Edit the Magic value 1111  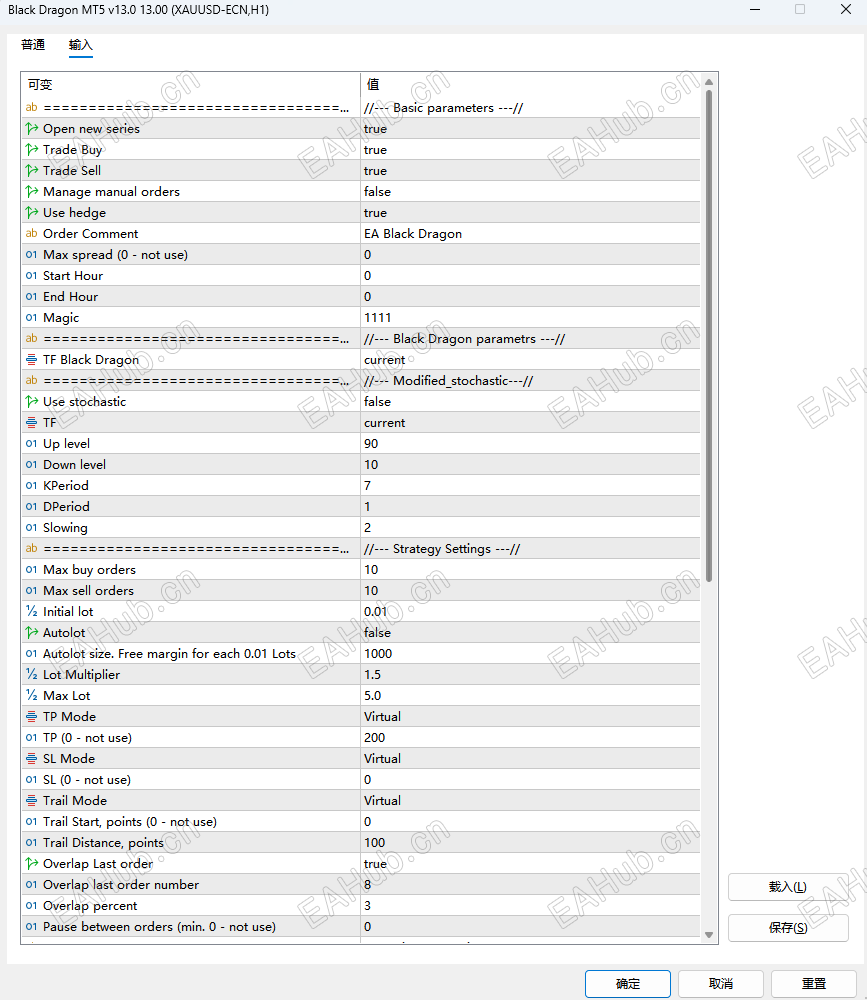point(530,318)
